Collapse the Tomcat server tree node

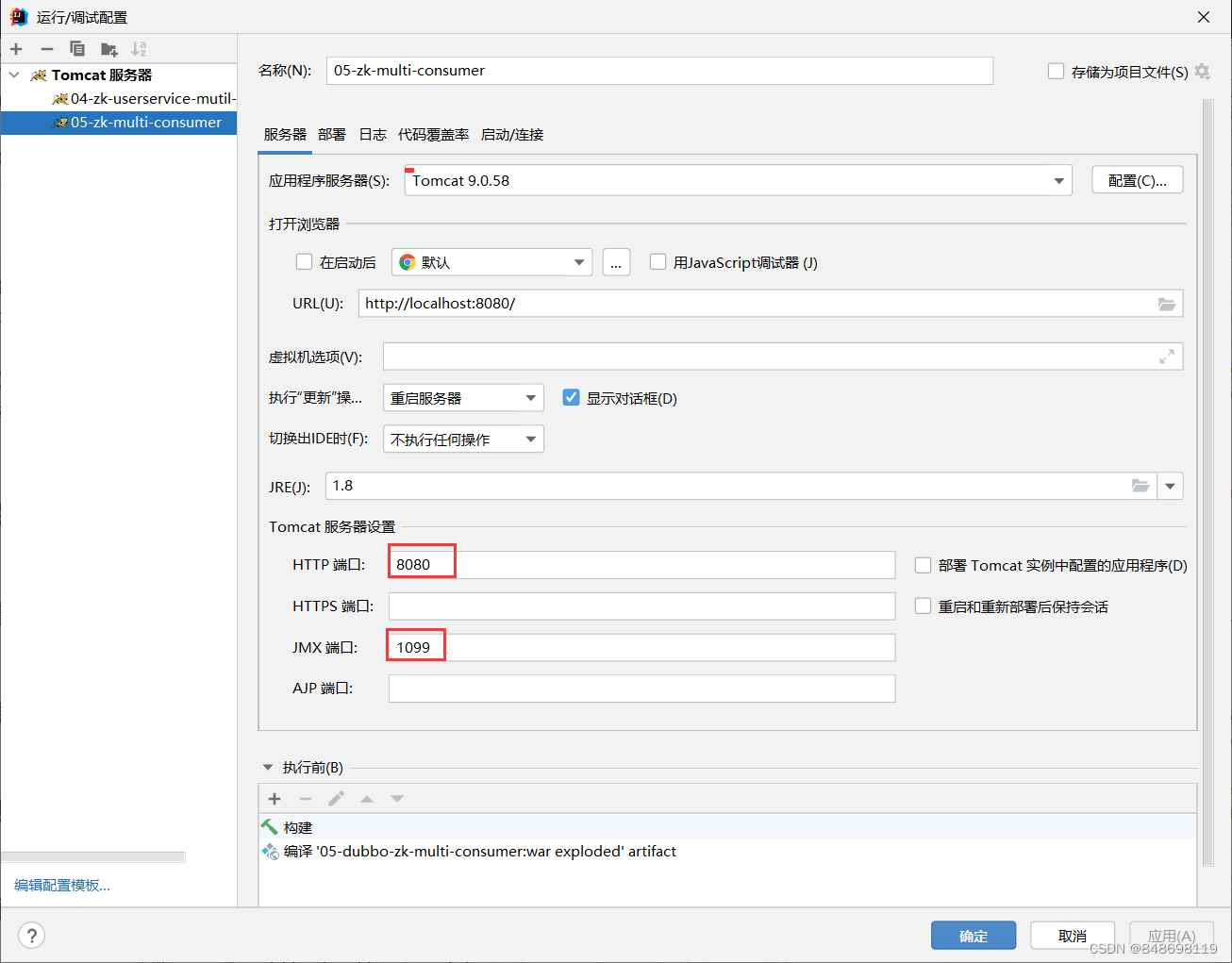pyautogui.click(x=14, y=75)
